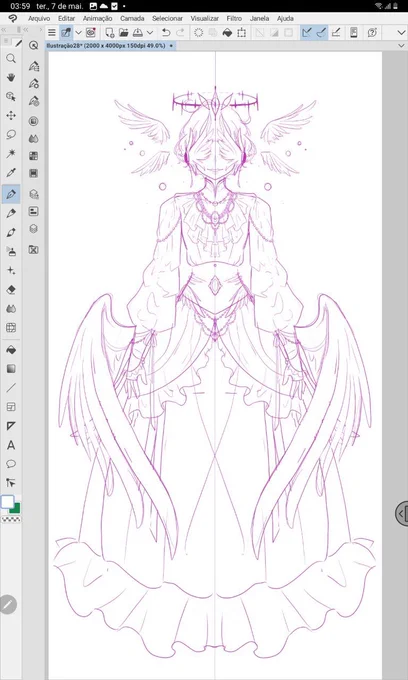
Task: Toggle Snap to Ruler
Action: [x=307, y=32]
